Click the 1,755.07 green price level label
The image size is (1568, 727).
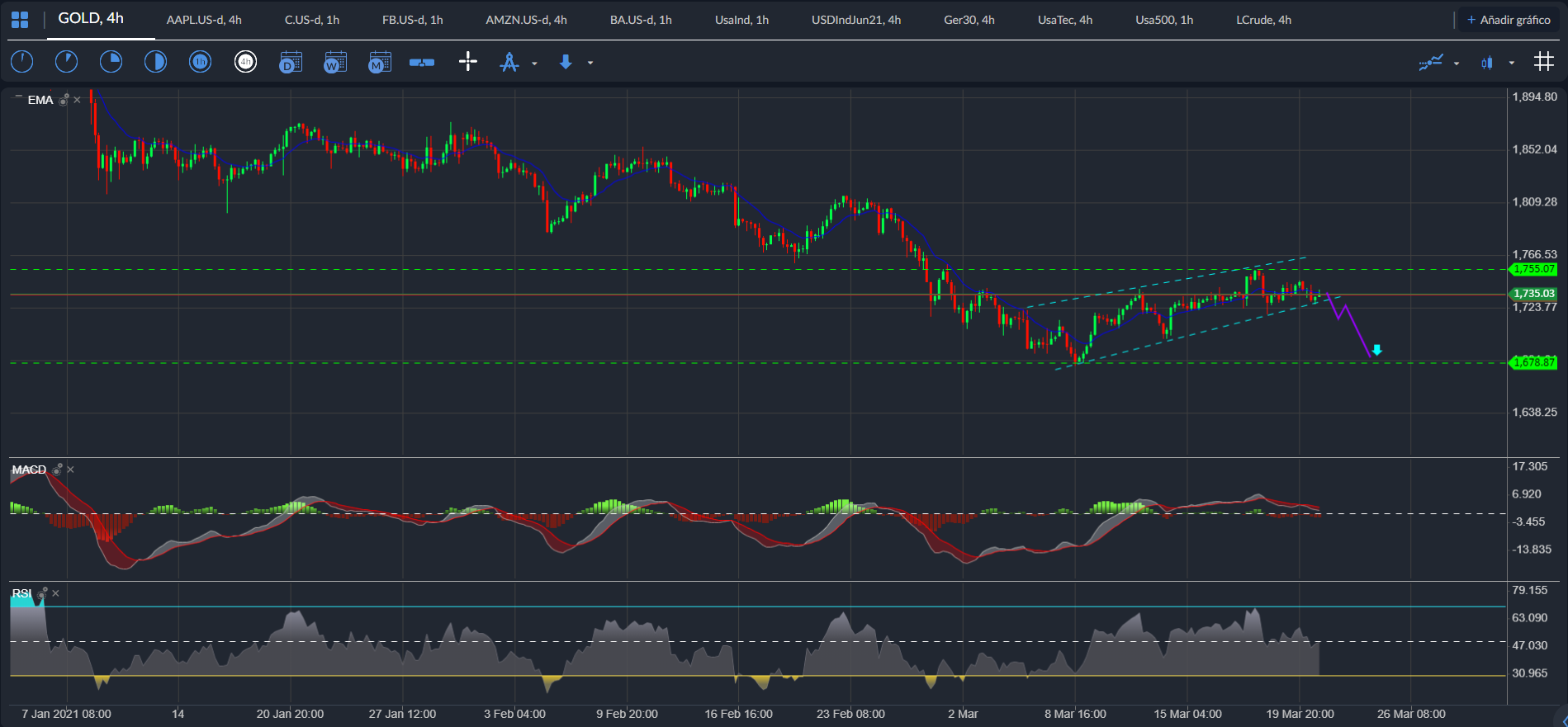(x=1533, y=269)
